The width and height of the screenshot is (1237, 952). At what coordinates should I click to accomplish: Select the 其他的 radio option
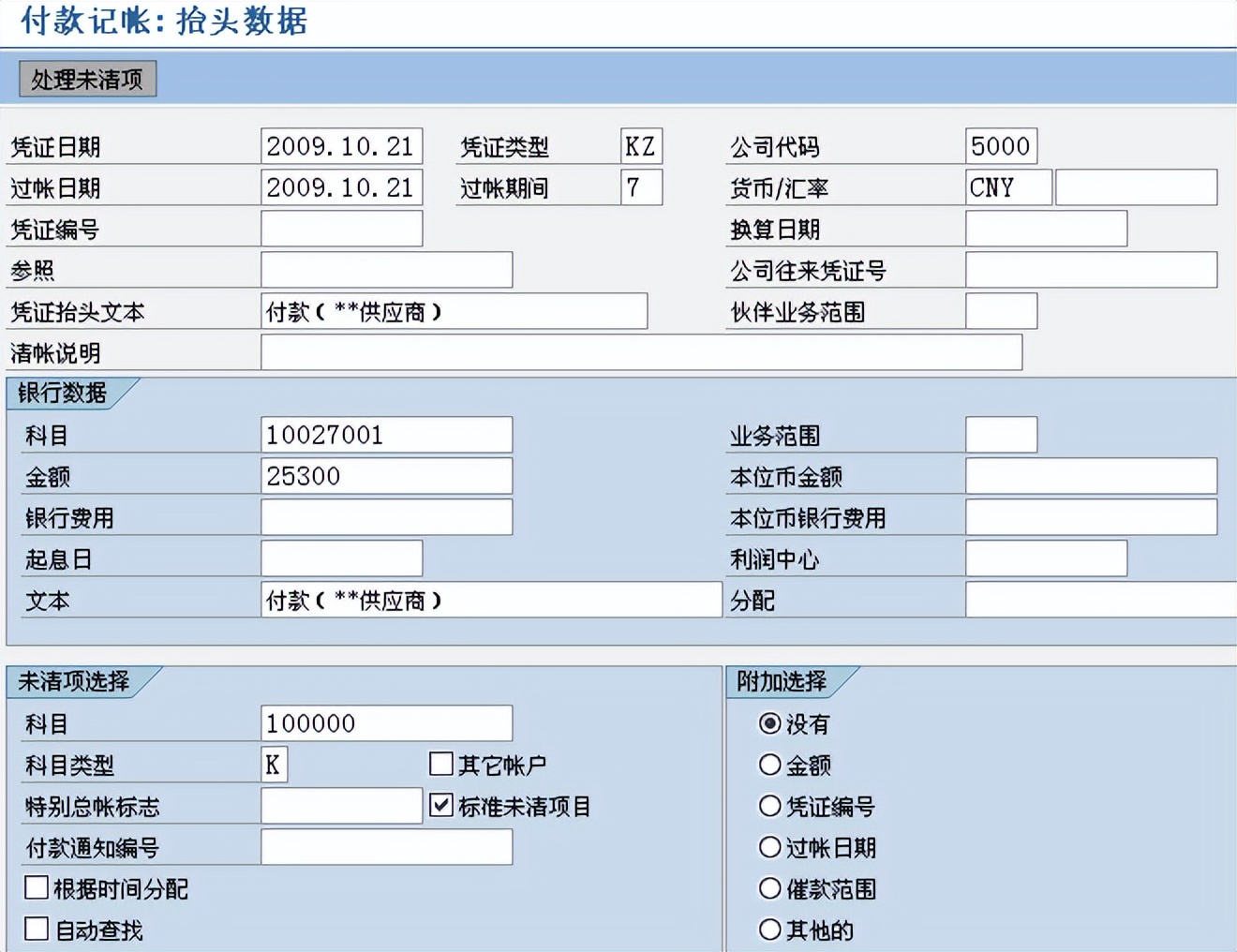[769, 930]
